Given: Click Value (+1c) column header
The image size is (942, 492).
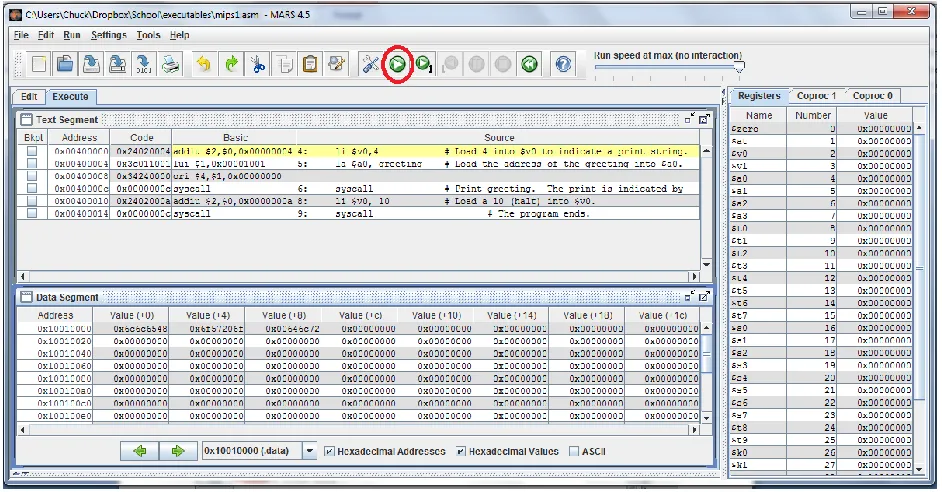Looking at the screenshot, I should [x=661, y=315].
